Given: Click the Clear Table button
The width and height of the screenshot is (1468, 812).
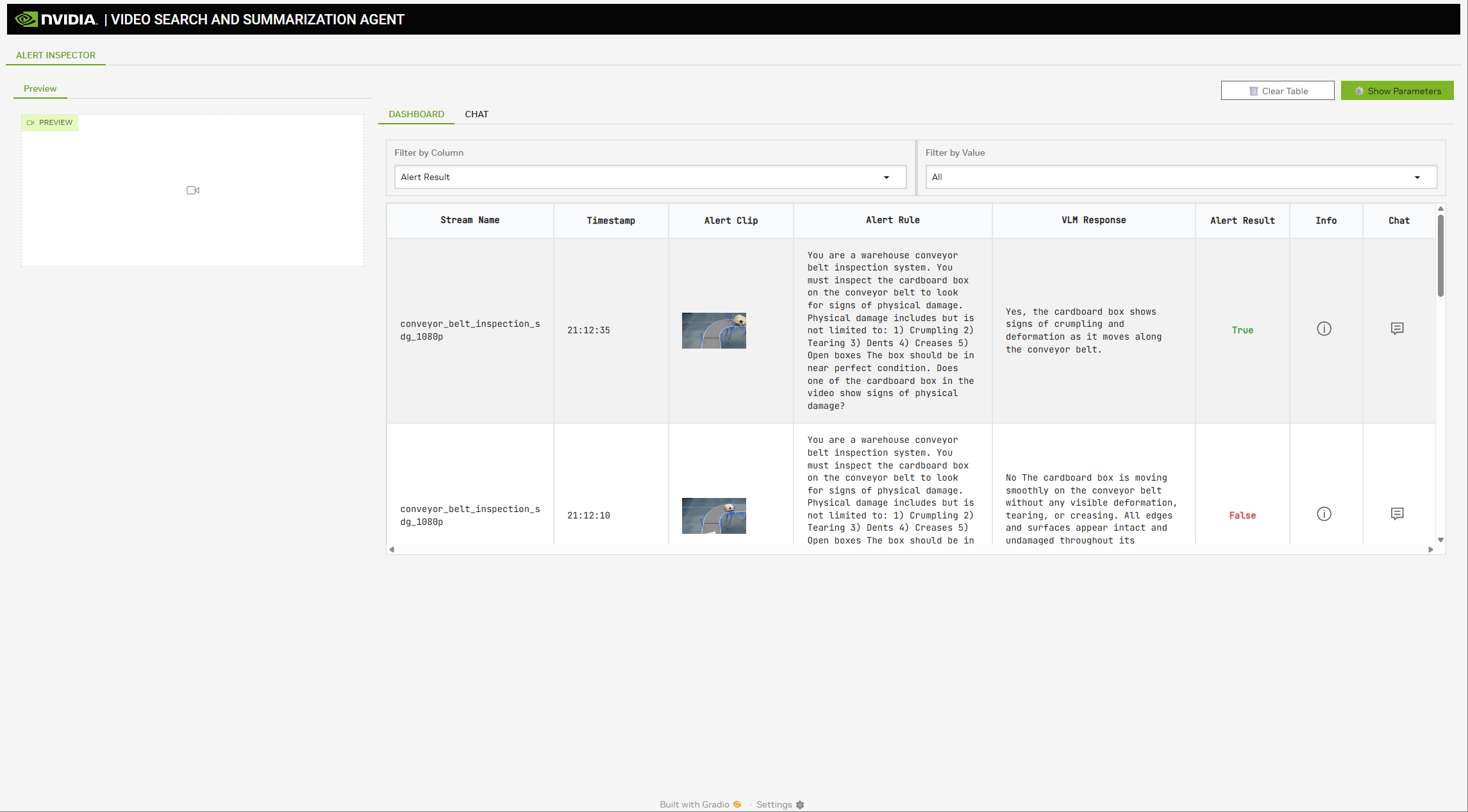Looking at the screenshot, I should pos(1277,91).
